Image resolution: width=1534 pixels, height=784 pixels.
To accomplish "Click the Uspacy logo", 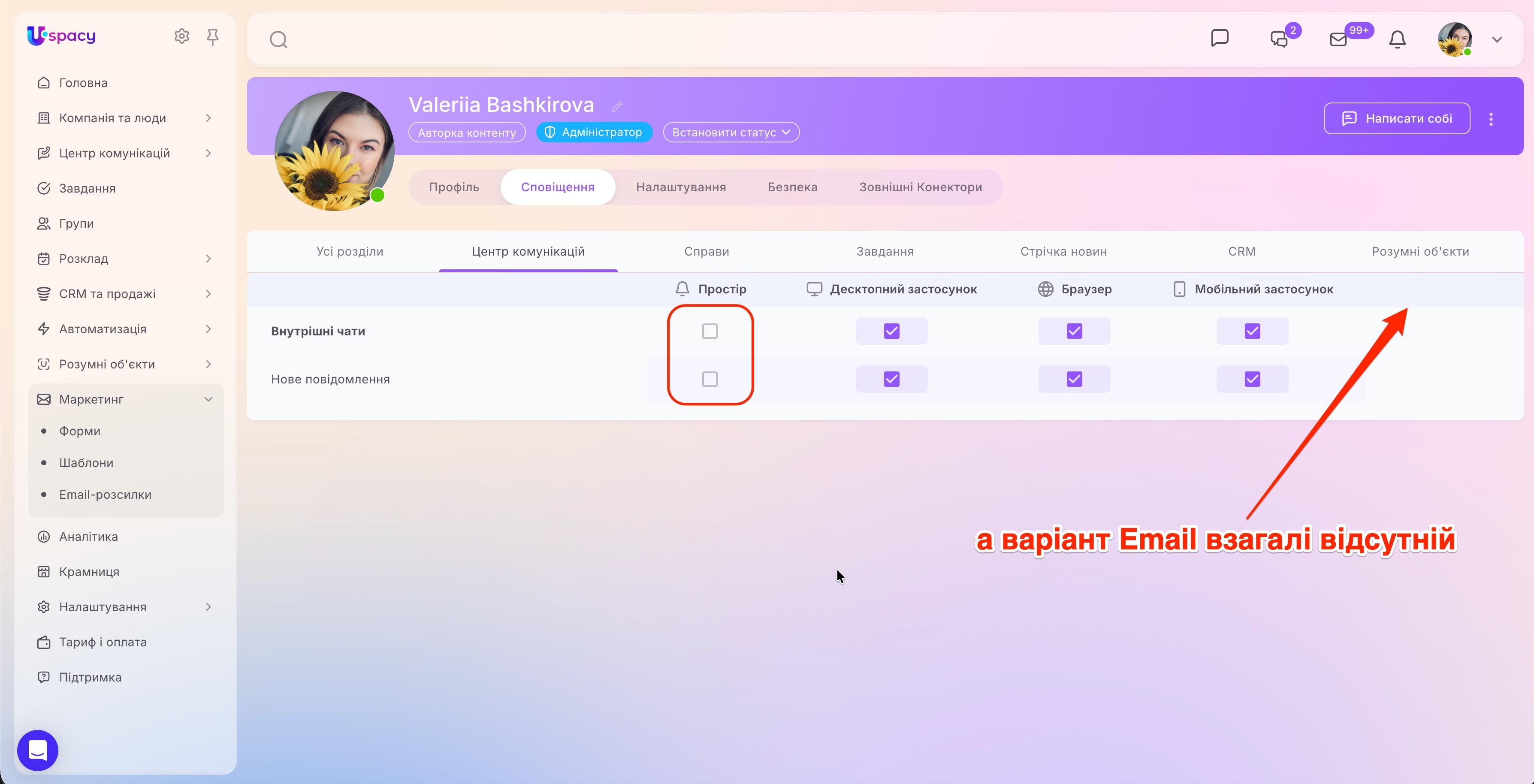I will (61, 36).
